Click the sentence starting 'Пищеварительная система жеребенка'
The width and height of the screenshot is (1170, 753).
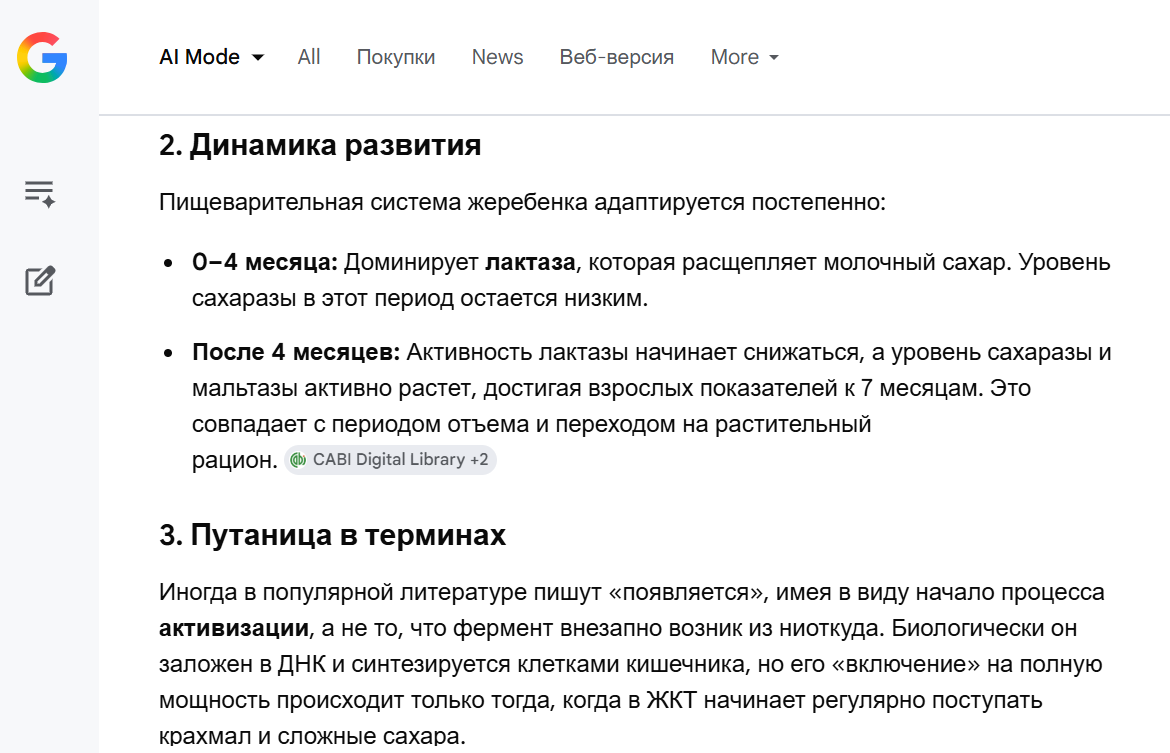click(x=522, y=203)
